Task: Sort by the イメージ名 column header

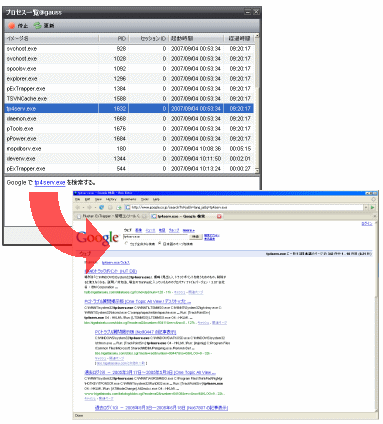Action: [x=52, y=39]
